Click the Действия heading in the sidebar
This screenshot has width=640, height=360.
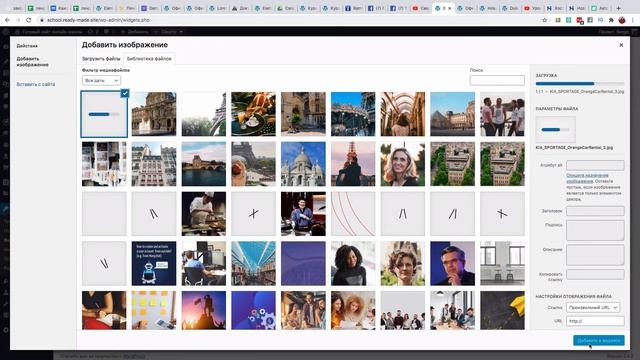[x=27, y=46]
